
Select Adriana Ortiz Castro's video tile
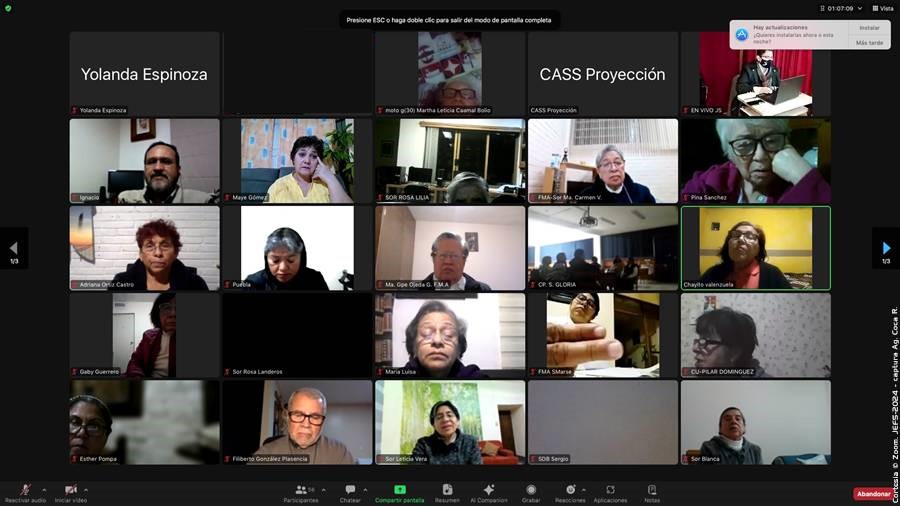[x=144, y=248]
